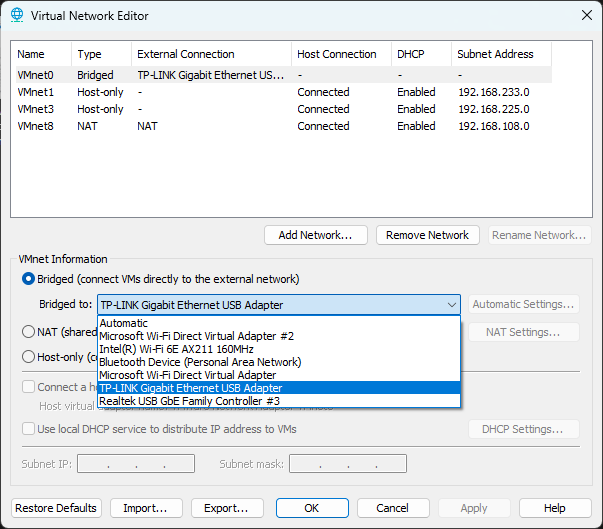Viewport: 603px width, 529px height.
Task: Choose Intel(R) Wi-Fi 6E AX211 160MHz
Action: click(279, 349)
